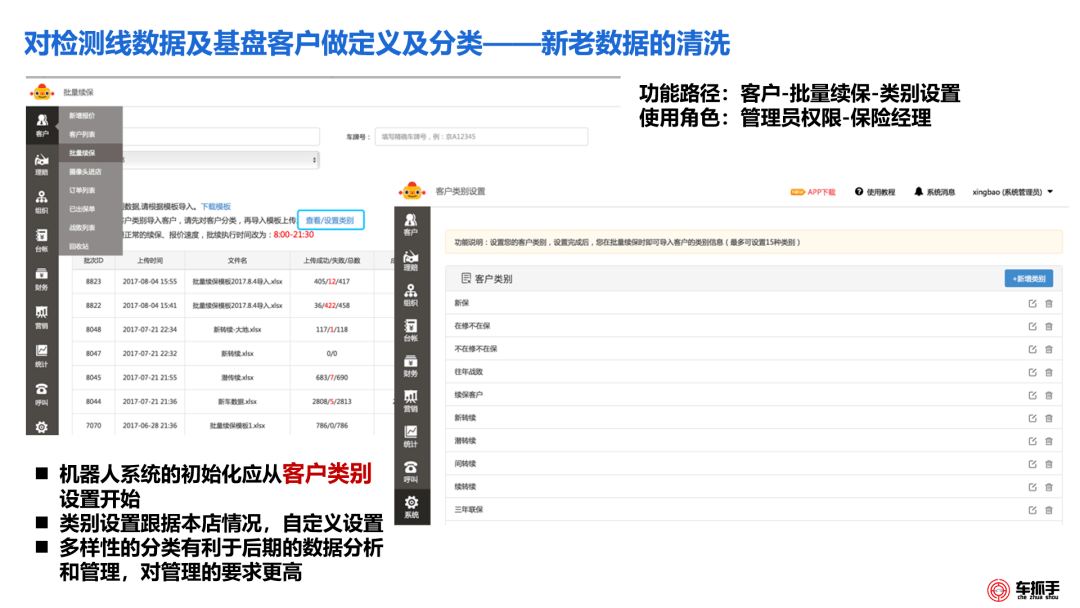Open 客户 in the 批量续保 page sidebar
The height and width of the screenshot is (608, 1080).
click(x=42, y=125)
